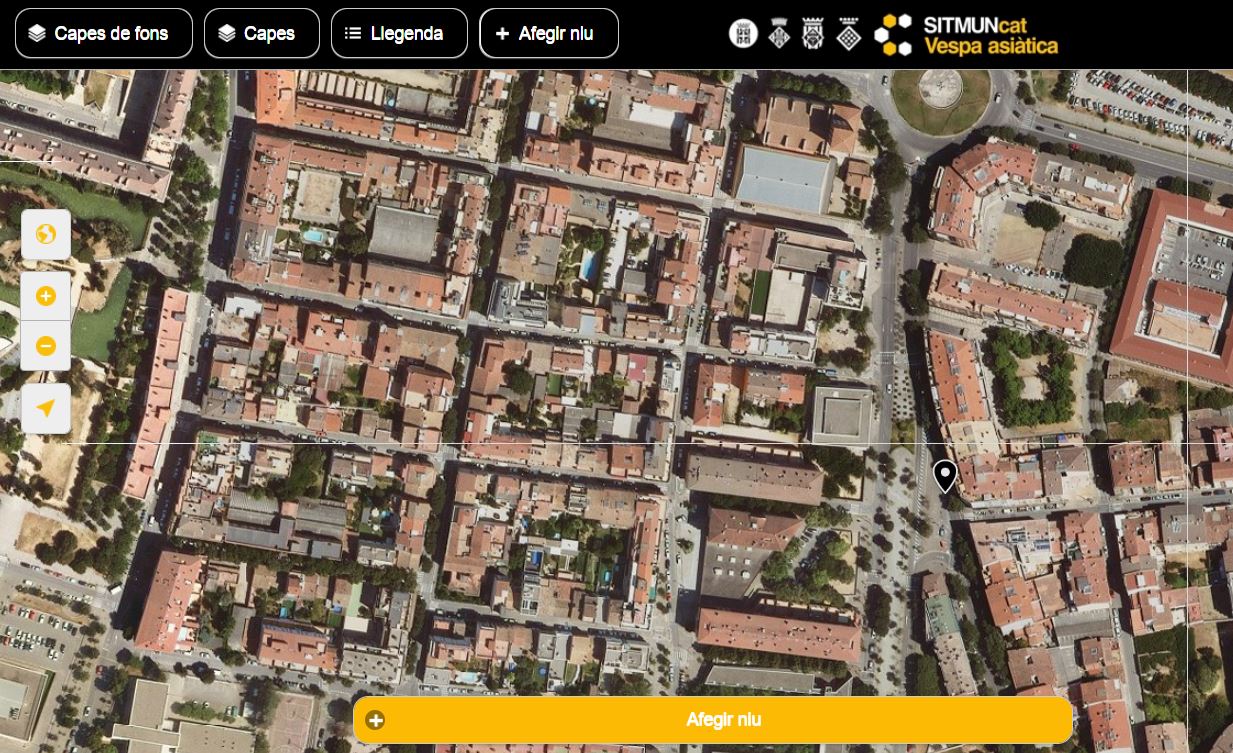The image size is (1233, 753).
Task: Zoom out with the minus button
Action: (46, 346)
